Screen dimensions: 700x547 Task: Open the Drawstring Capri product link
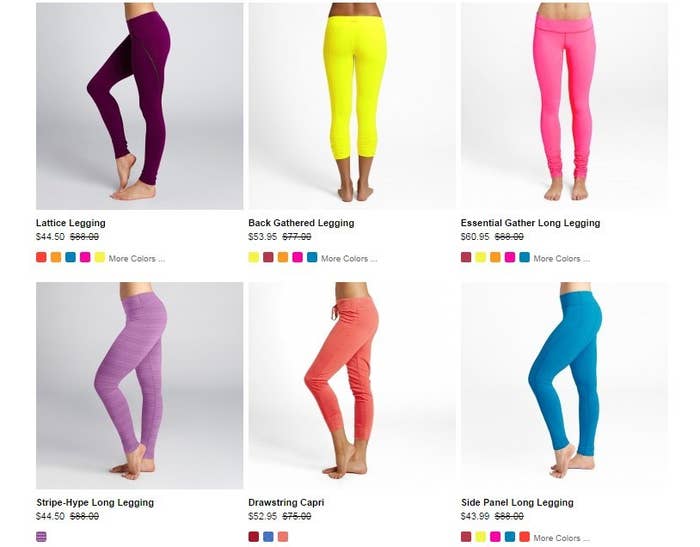[x=286, y=502]
